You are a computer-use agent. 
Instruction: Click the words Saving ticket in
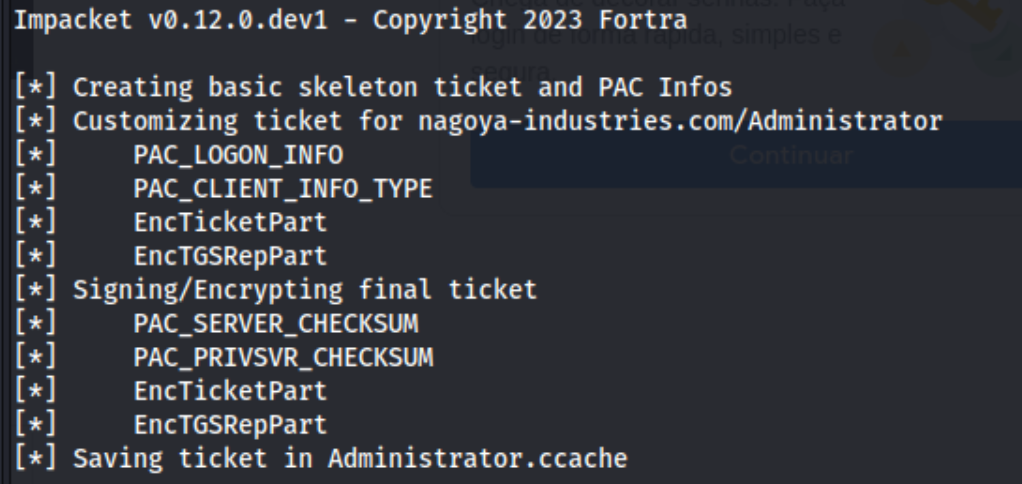pyautogui.click(x=192, y=459)
